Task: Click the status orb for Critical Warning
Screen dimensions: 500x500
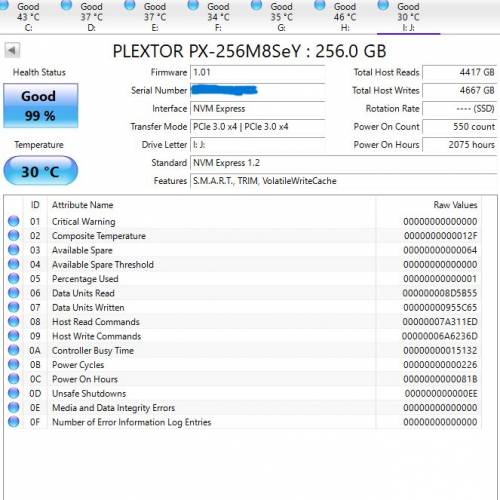Action: [x=14, y=221]
